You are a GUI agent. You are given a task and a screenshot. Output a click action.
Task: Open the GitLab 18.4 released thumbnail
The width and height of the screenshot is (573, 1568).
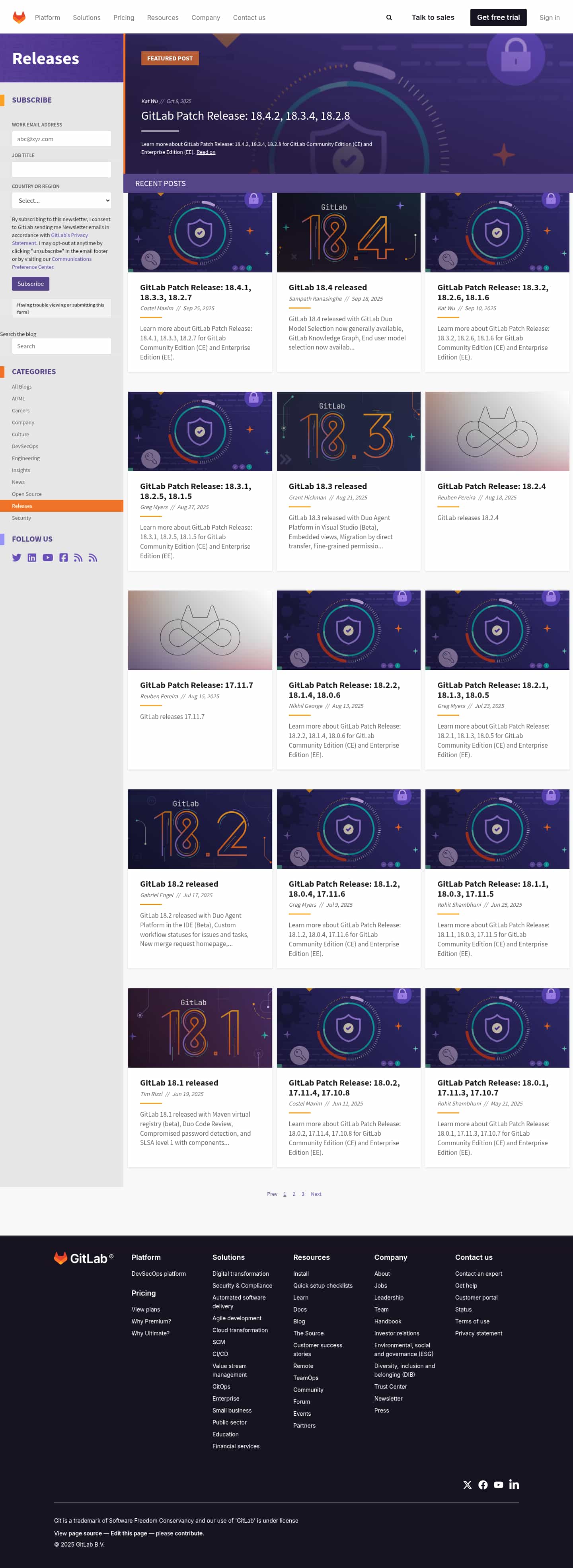[348, 233]
